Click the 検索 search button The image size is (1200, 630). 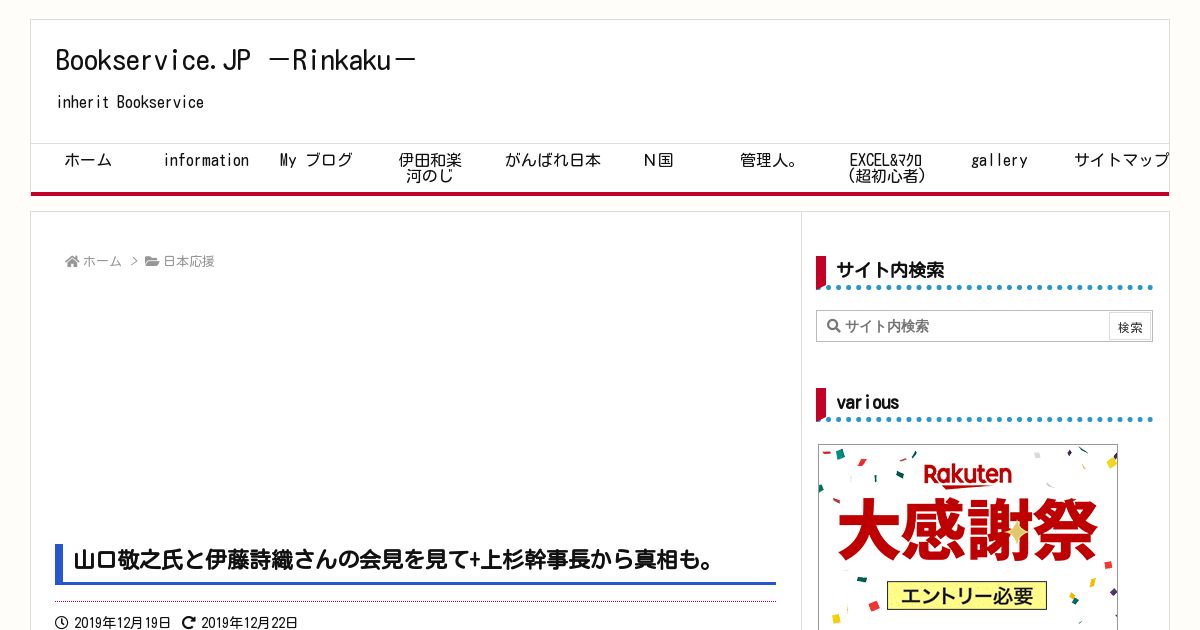point(1130,327)
